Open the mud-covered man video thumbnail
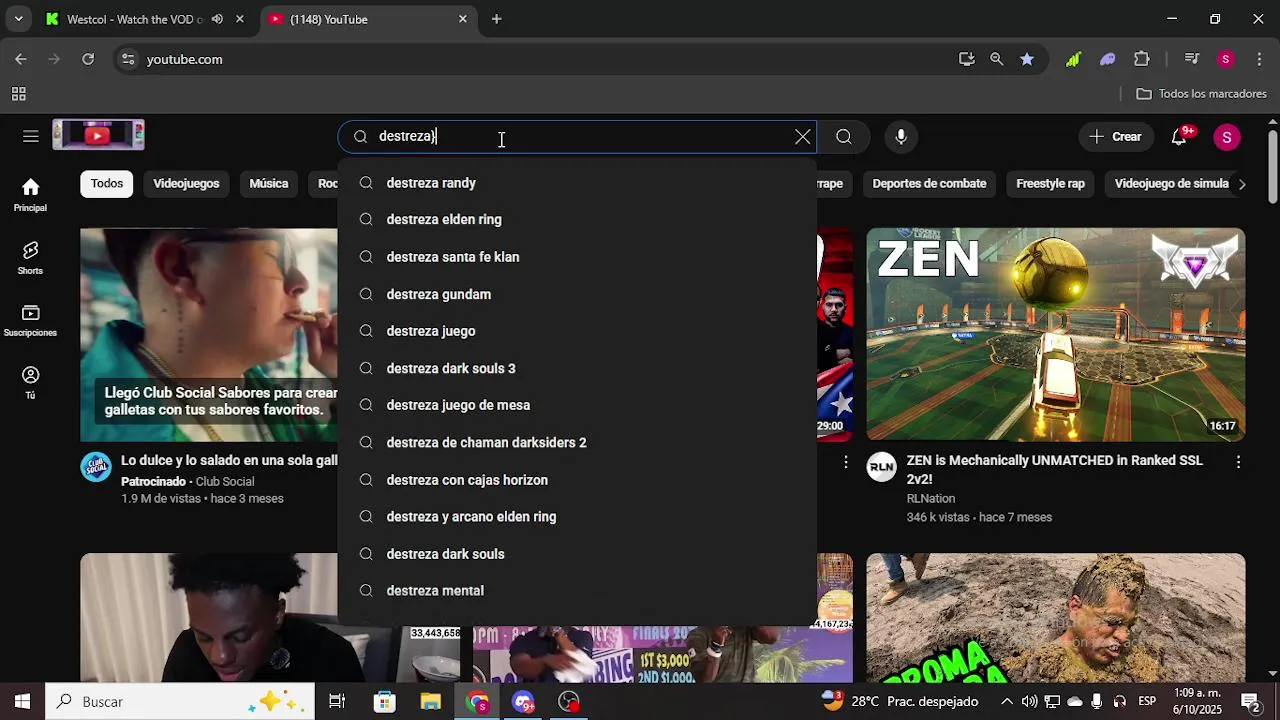This screenshot has height=720, width=1280. tap(1056, 618)
